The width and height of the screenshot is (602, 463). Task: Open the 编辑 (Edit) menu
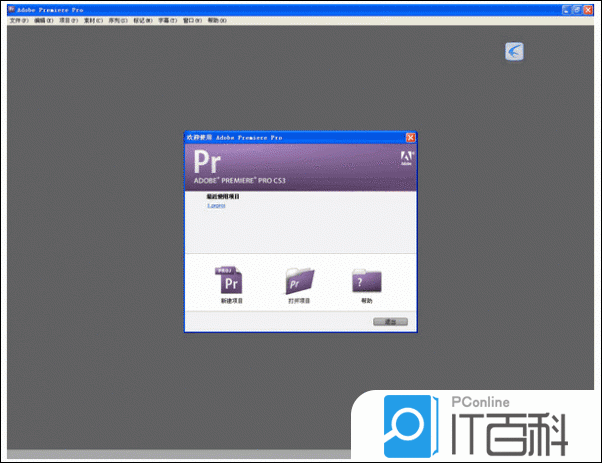click(x=43, y=20)
